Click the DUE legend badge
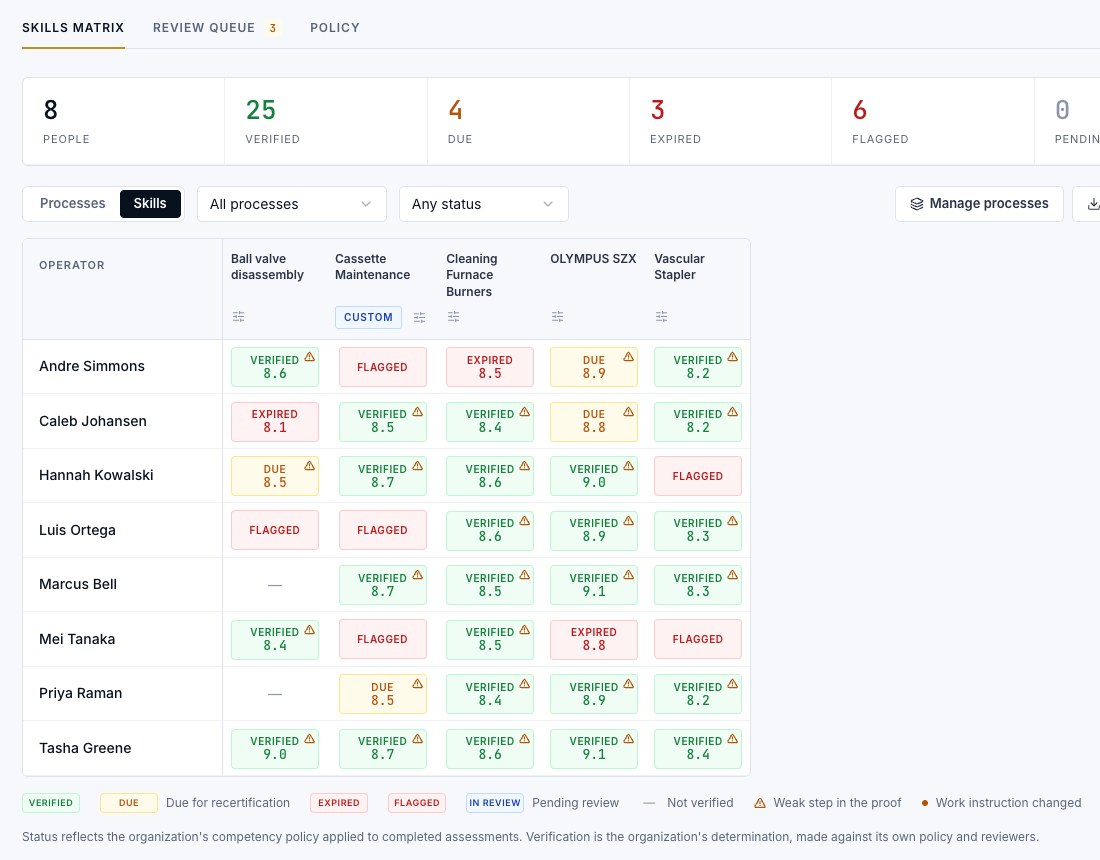1100x860 pixels. pyautogui.click(x=128, y=802)
